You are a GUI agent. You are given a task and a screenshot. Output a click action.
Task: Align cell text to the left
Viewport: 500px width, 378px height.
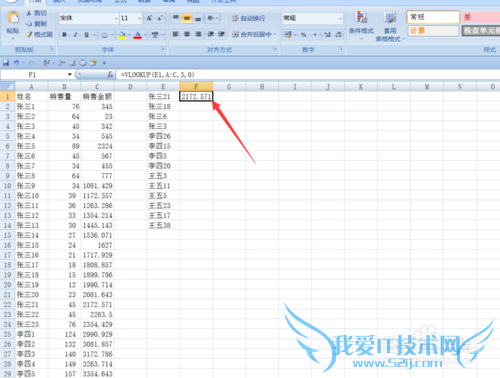pos(176,34)
